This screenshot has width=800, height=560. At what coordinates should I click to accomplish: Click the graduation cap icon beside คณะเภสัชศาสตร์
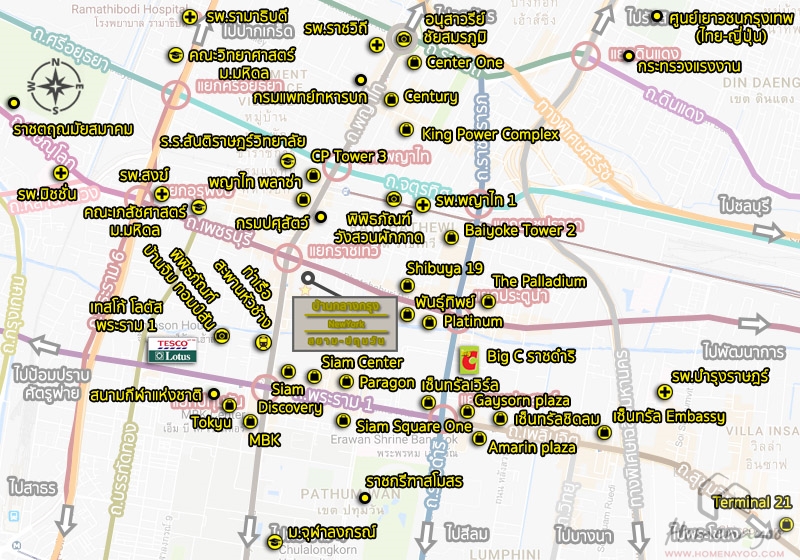coord(198,207)
